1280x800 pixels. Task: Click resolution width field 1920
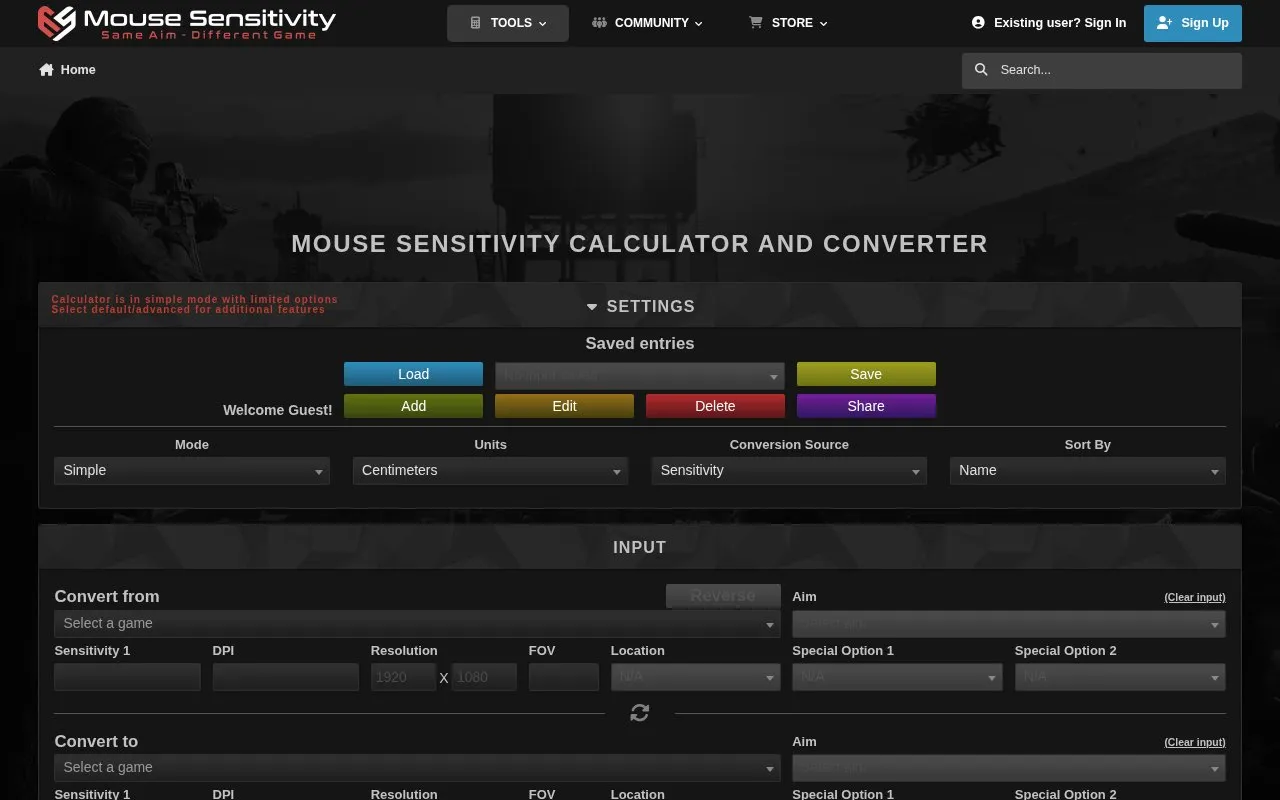pos(403,677)
